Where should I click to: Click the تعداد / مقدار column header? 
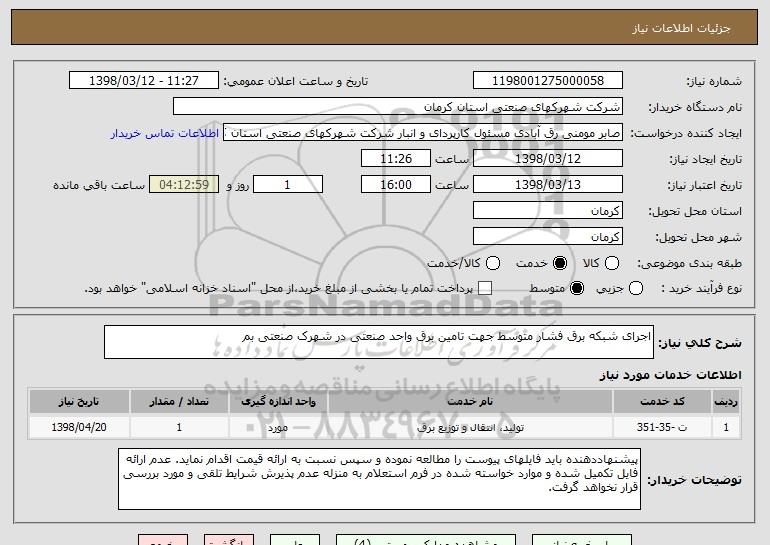pos(179,402)
